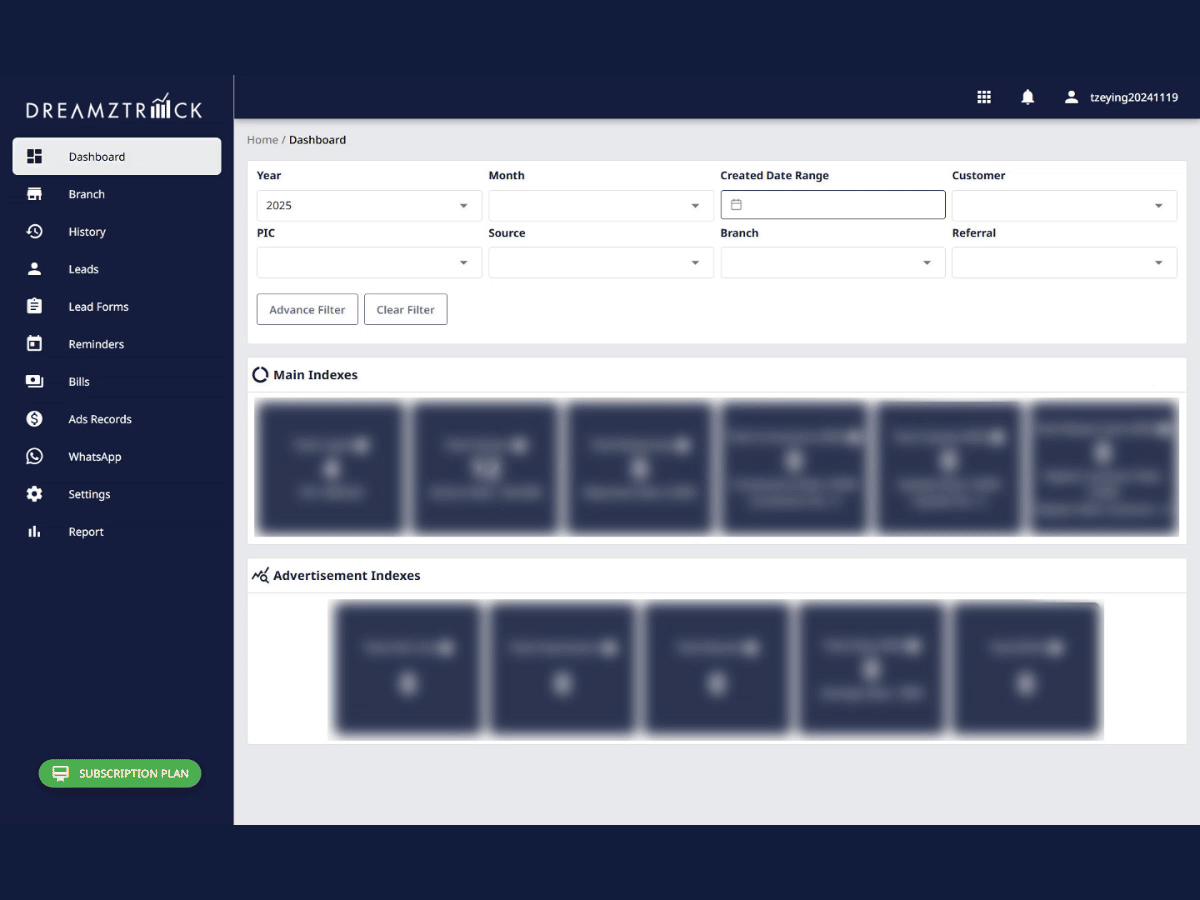The height and width of the screenshot is (900, 1200).
Task: Select Reminders from the sidebar
Action: pyautogui.click(x=96, y=344)
